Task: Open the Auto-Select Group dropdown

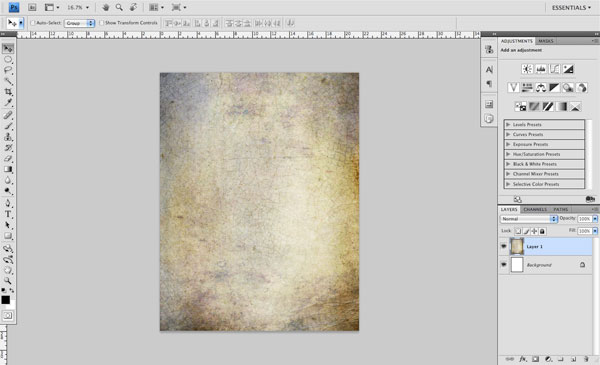Action: (80, 23)
